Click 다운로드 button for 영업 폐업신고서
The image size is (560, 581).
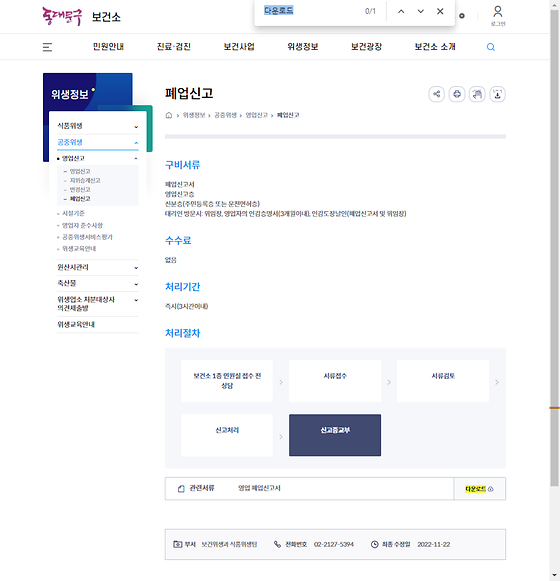tap(480, 489)
